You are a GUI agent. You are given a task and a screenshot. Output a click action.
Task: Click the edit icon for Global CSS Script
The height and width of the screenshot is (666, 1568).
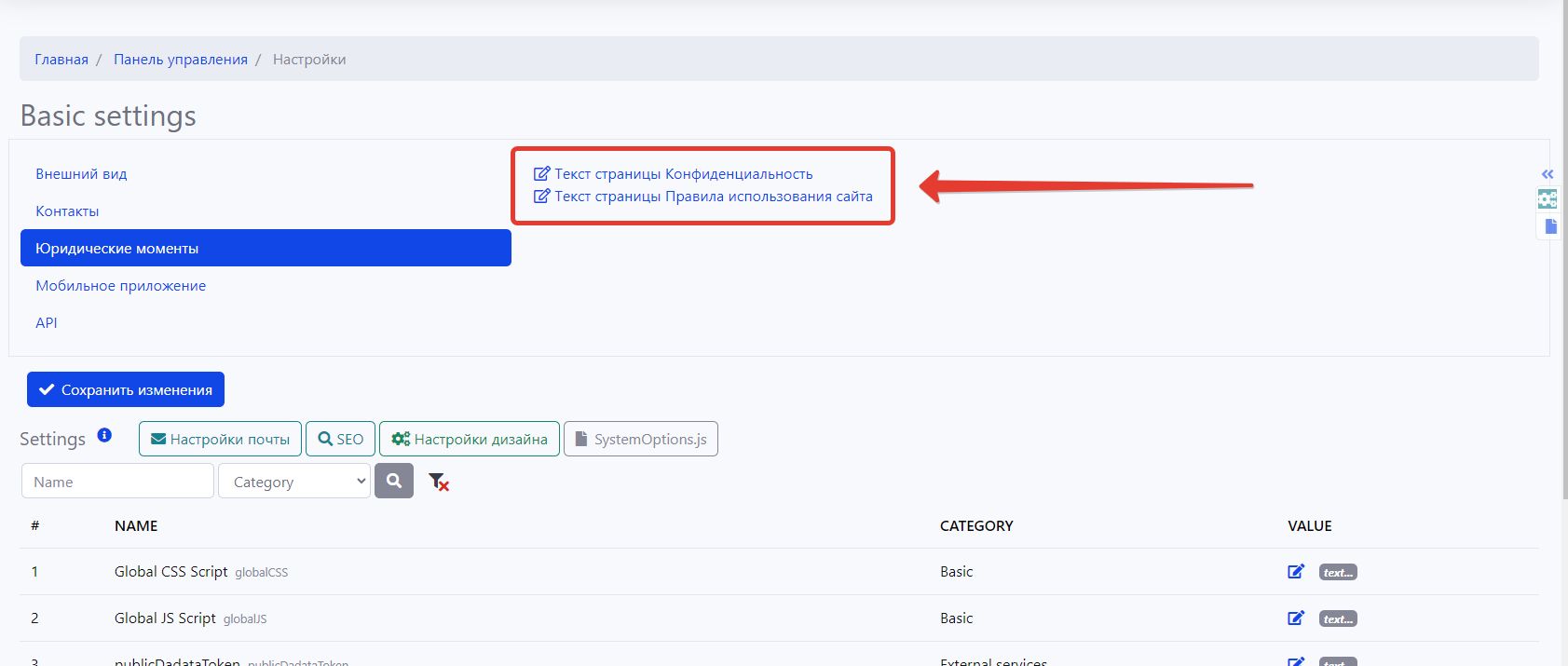point(1295,572)
